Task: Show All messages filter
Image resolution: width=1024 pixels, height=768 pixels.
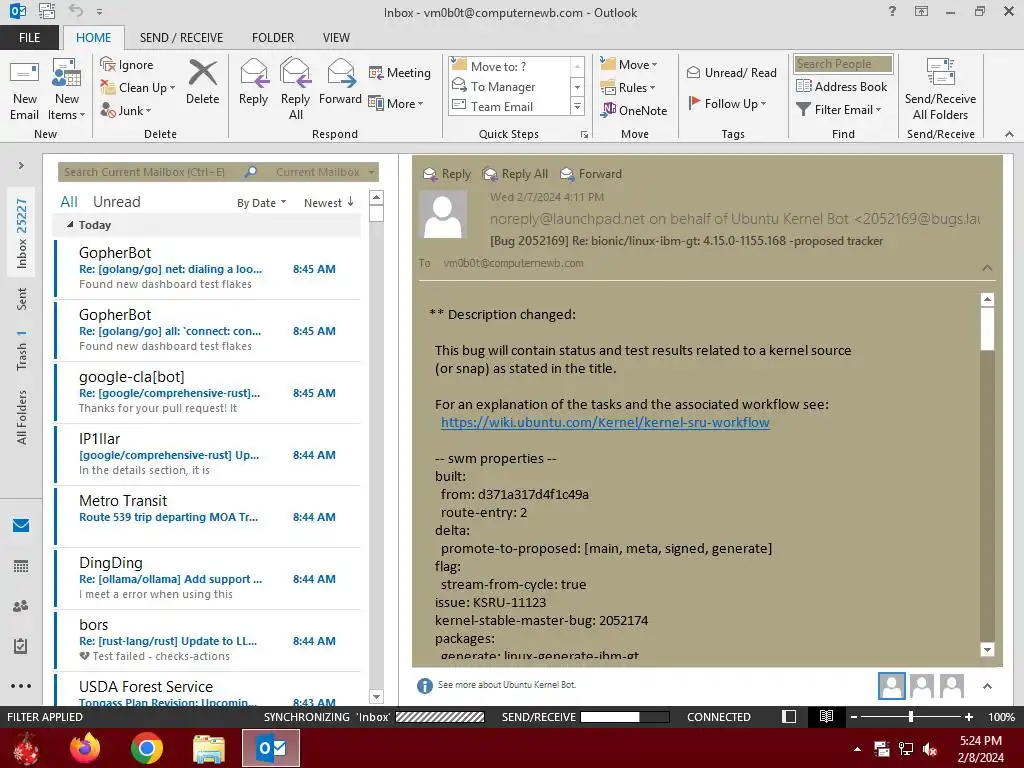Action: point(69,202)
